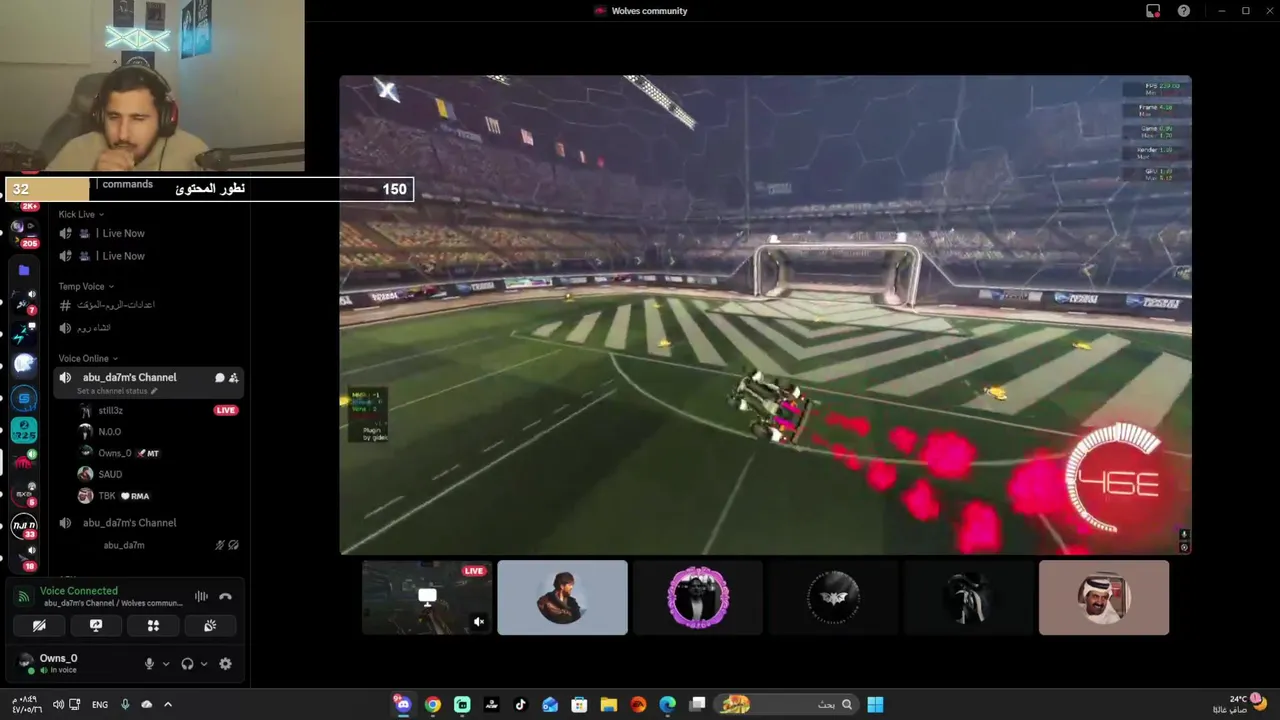
Task: Open headphone output options arrow
Action: pos(204,663)
